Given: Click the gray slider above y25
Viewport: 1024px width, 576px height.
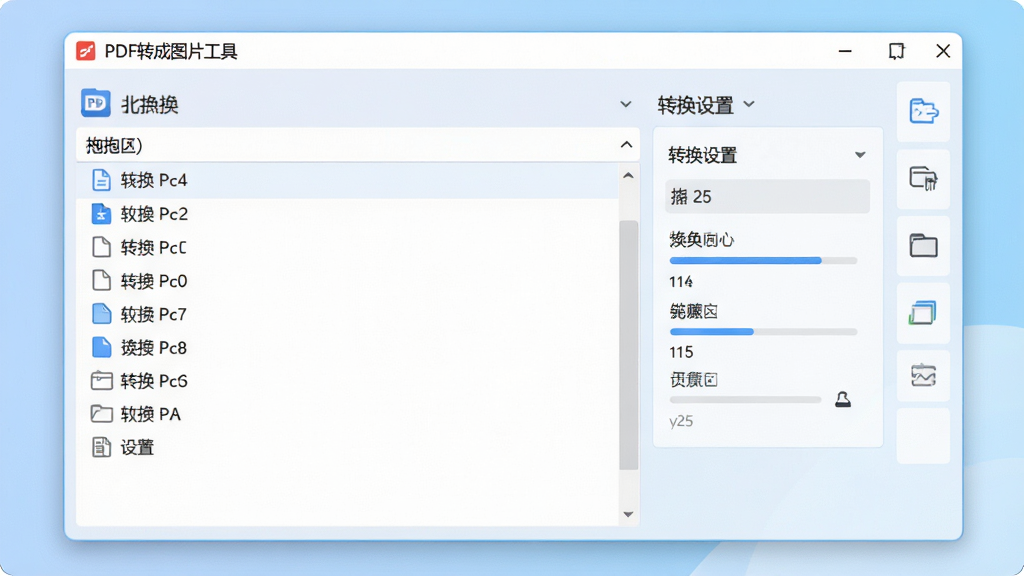Looking at the screenshot, I should (745, 399).
